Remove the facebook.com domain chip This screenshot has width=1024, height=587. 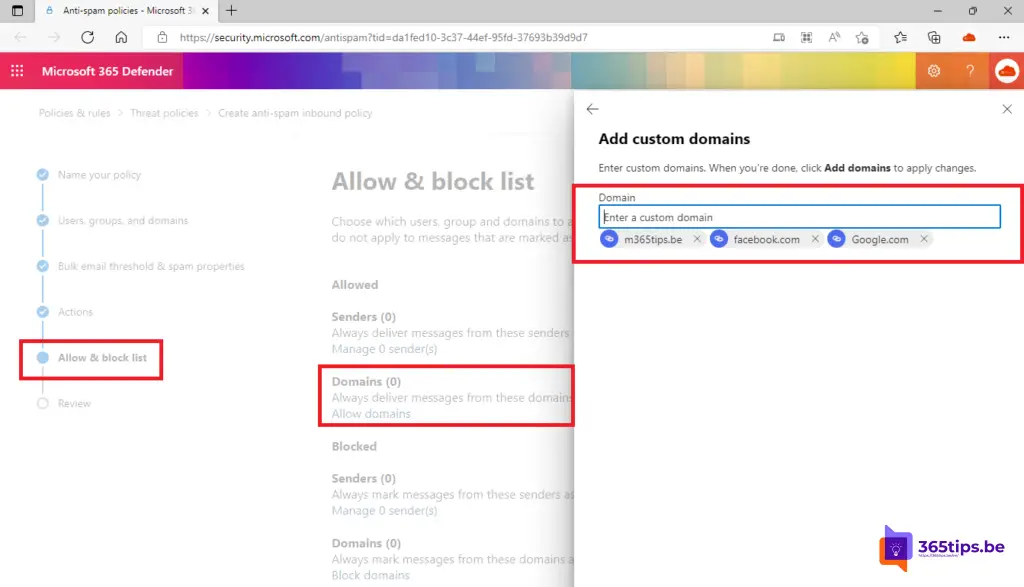tap(815, 240)
